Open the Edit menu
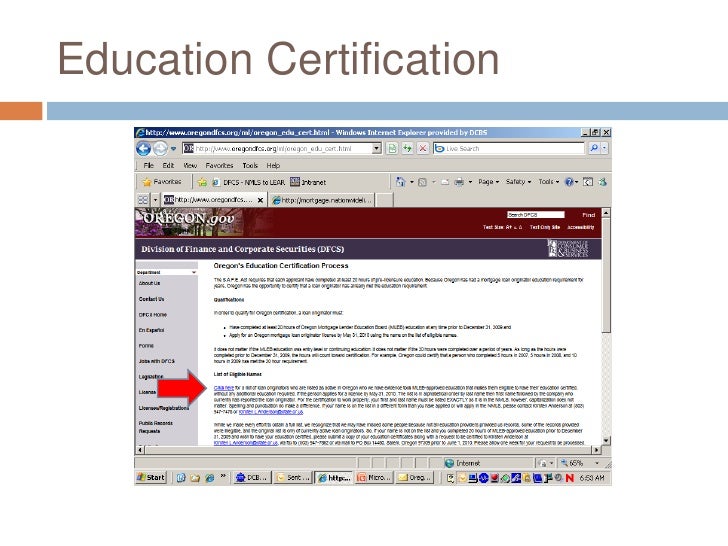Screen dimensions: 728x546 pyautogui.click(x=168, y=165)
